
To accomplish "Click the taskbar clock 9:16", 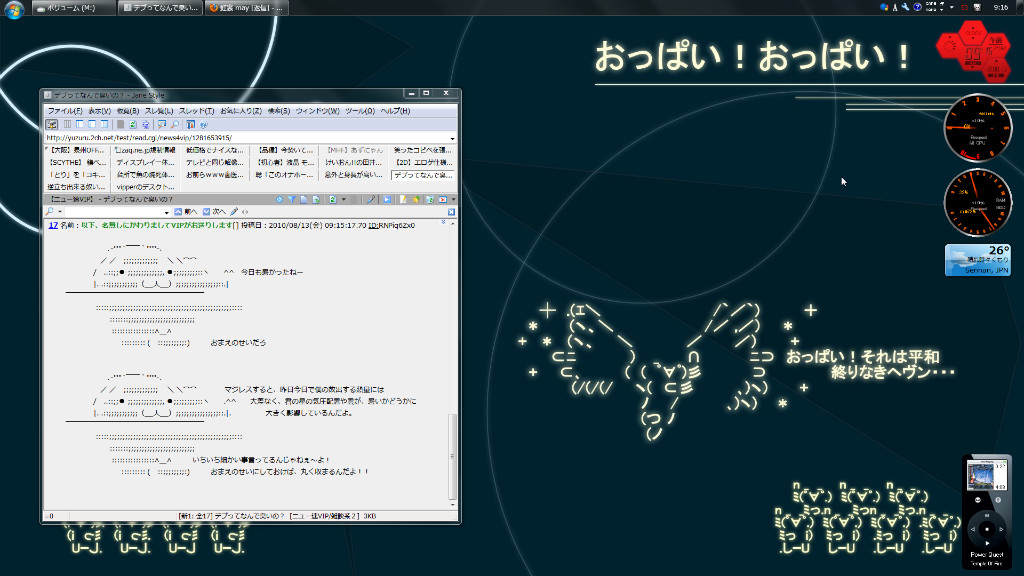I will [1000, 7].
